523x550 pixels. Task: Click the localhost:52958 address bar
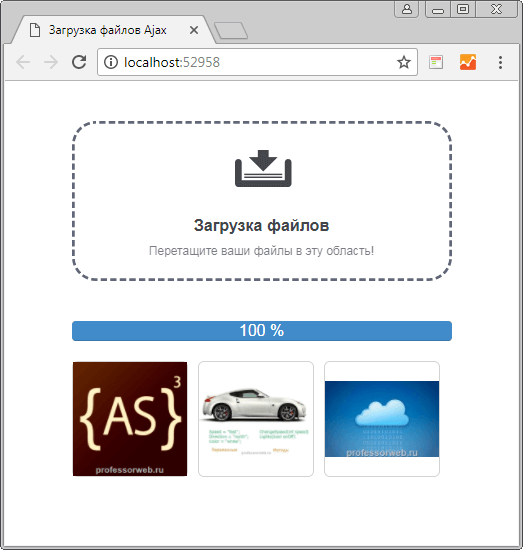tap(257, 62)
